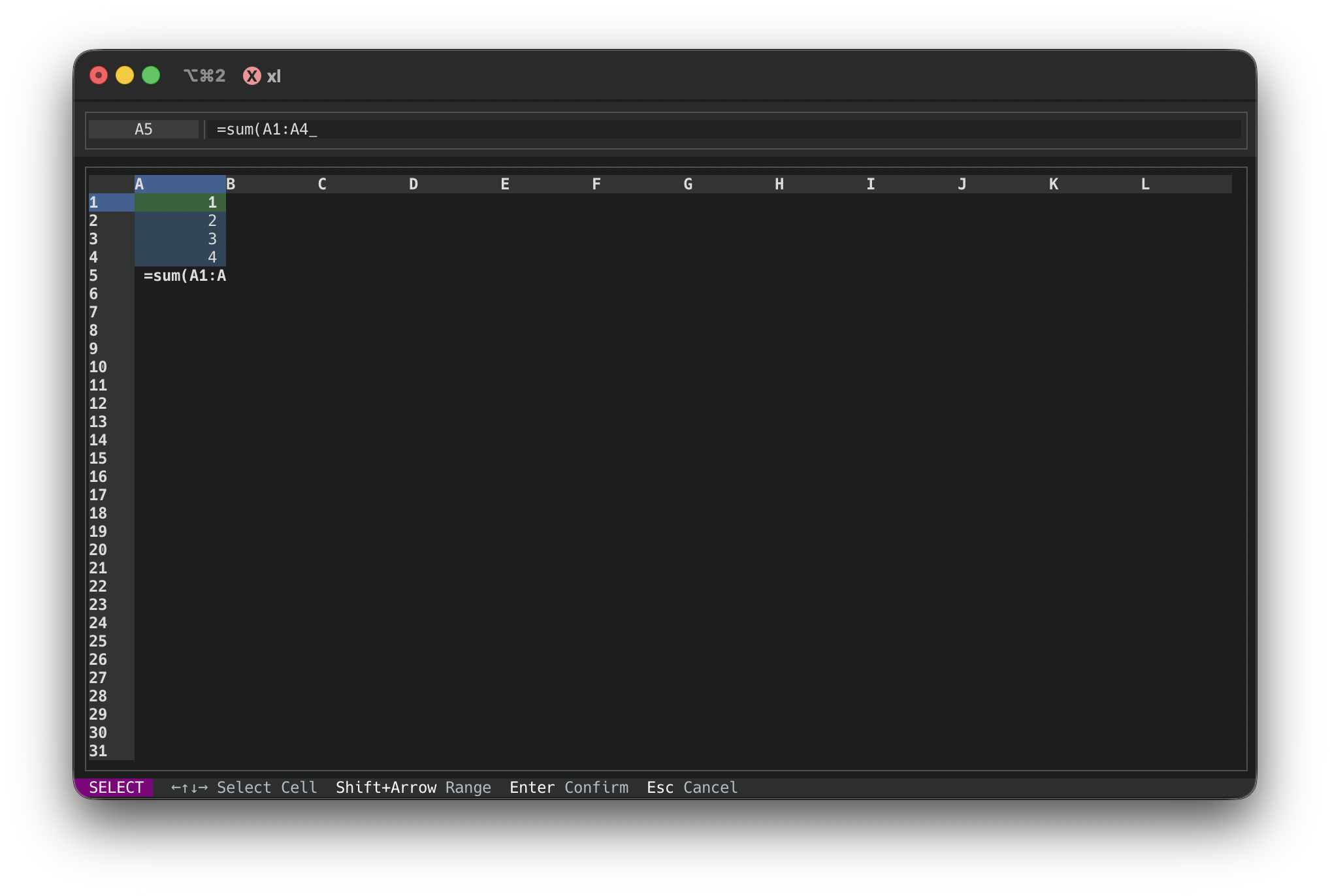This screenshot has width=1330, height=896.
Task: Select column header H
Action: tap(820, 184)
